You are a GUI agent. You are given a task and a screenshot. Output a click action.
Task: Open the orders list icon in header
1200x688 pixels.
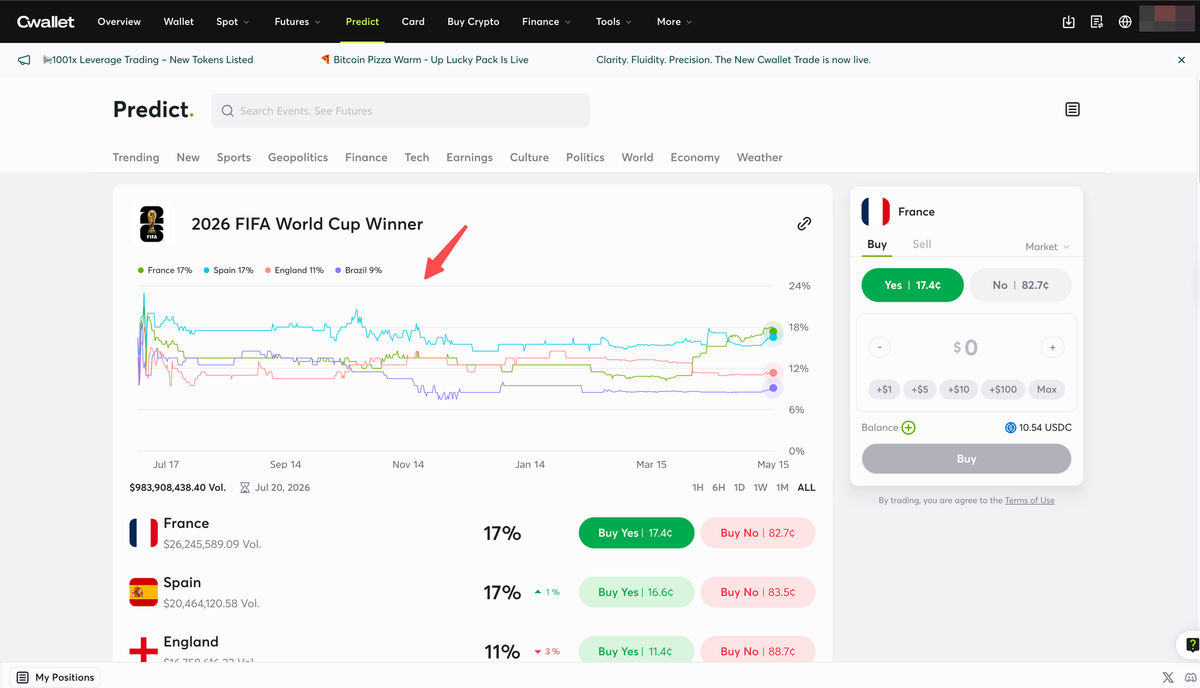tap(1097, 22)
